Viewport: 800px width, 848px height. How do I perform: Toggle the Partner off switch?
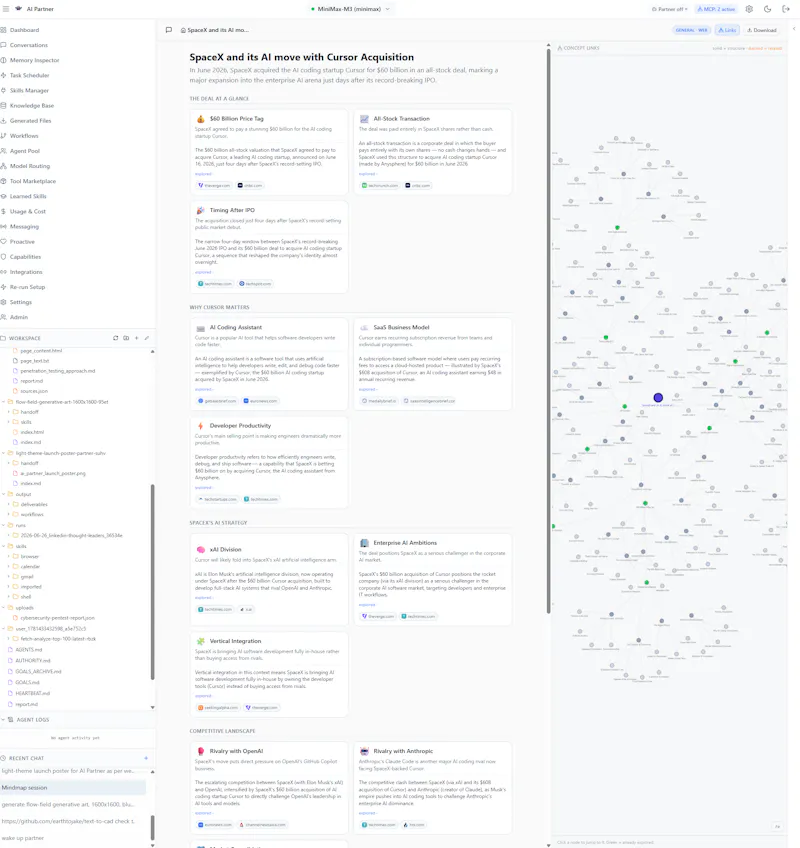coord(670,9)
